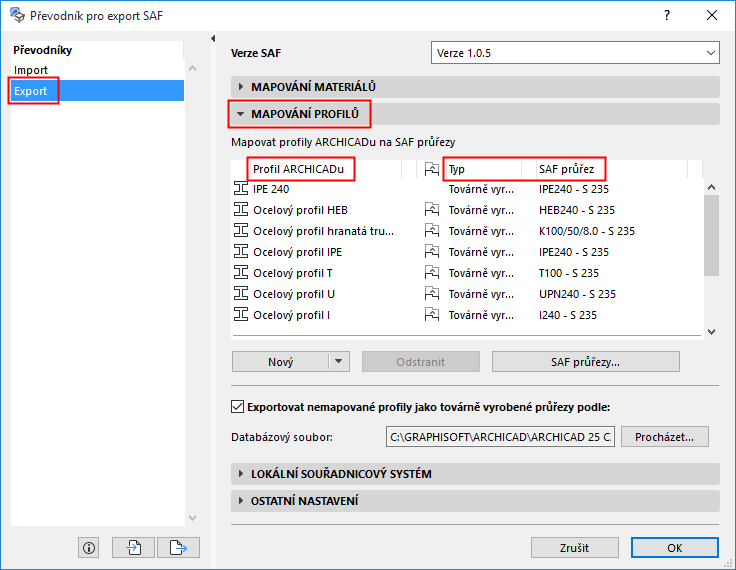Click the profile icon beside Ocelový profil T
This screenshot has height=570, width=736.
click(241, 273)
